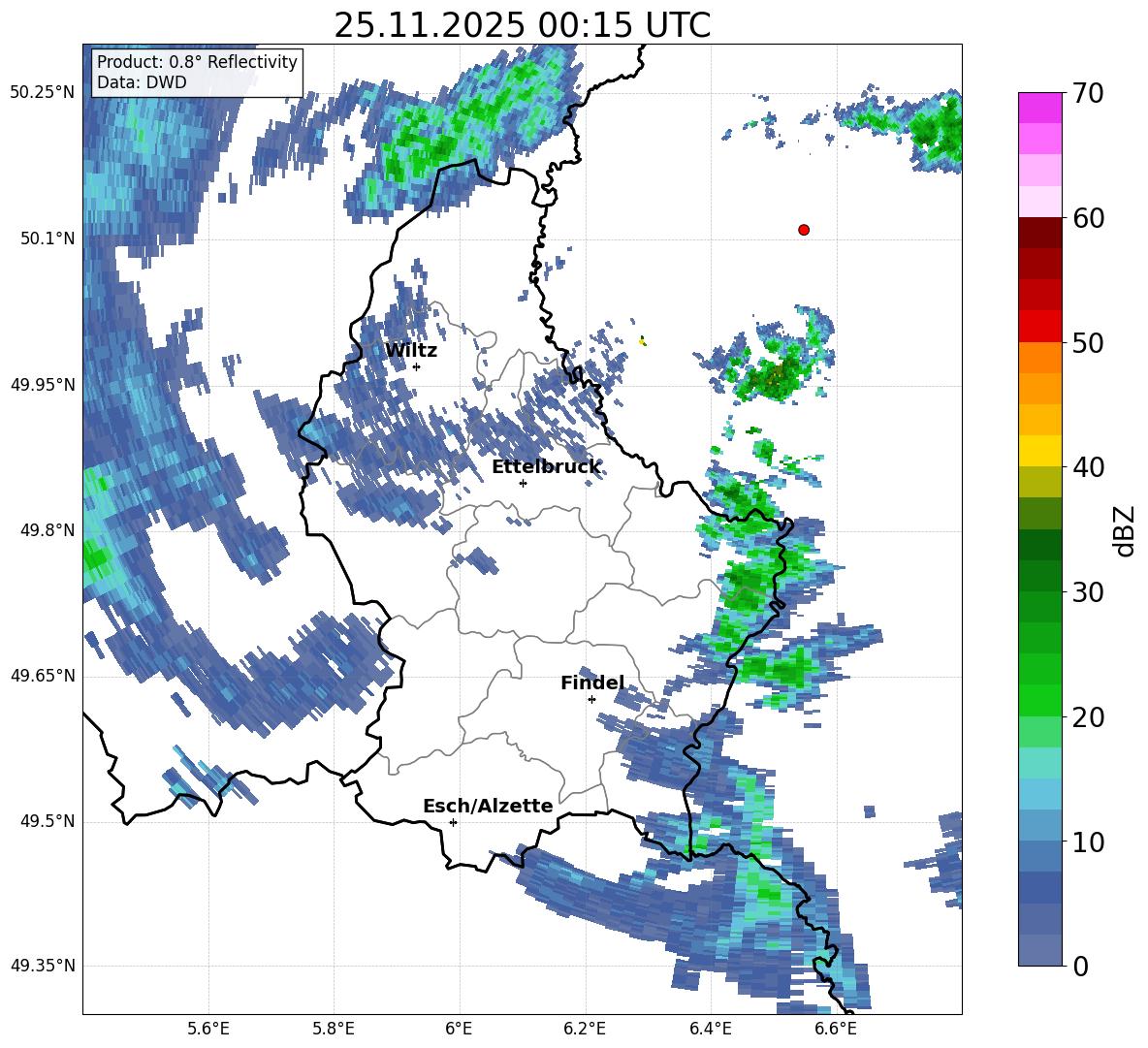Image resolution: width=1148 pixels, height=1048 pixels.
Task: Click the 6.4°E longitude label
Action: tap(710, 1030)
